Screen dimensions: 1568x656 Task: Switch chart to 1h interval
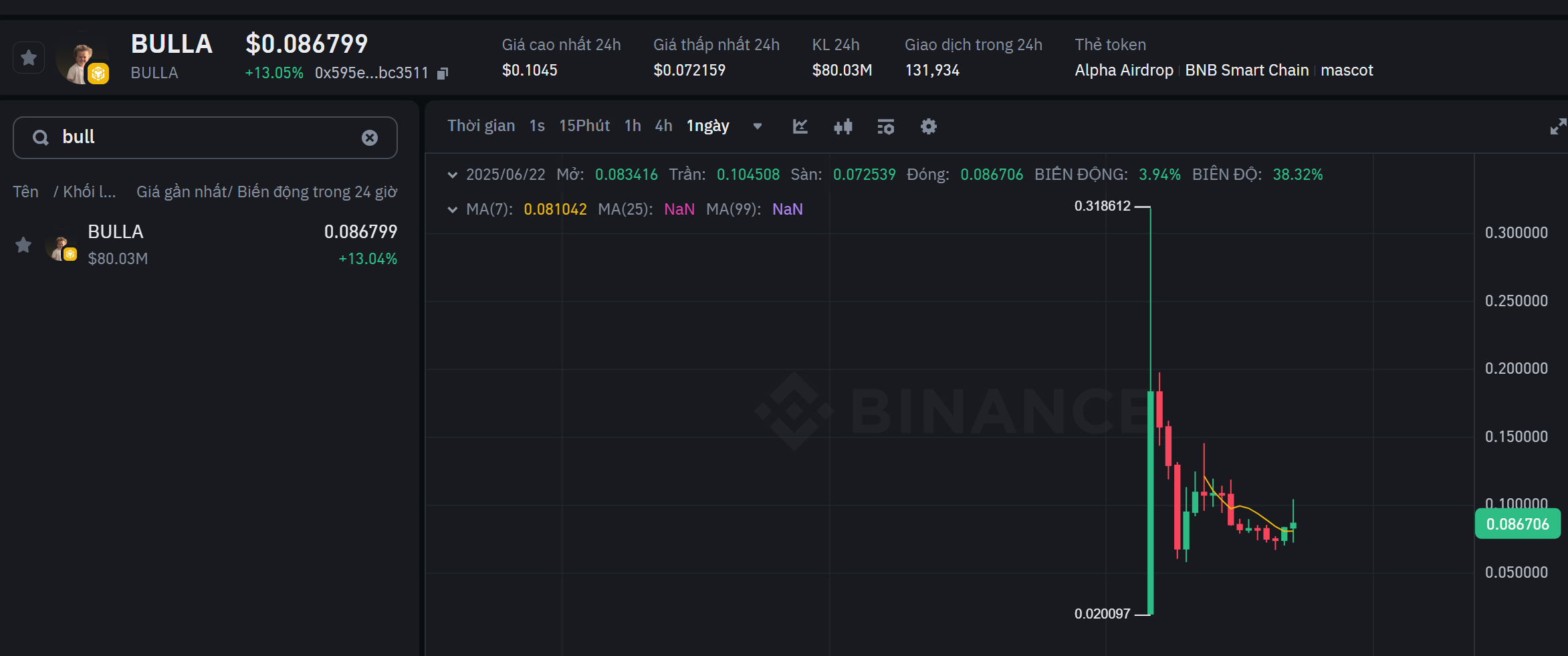(633, 126)
